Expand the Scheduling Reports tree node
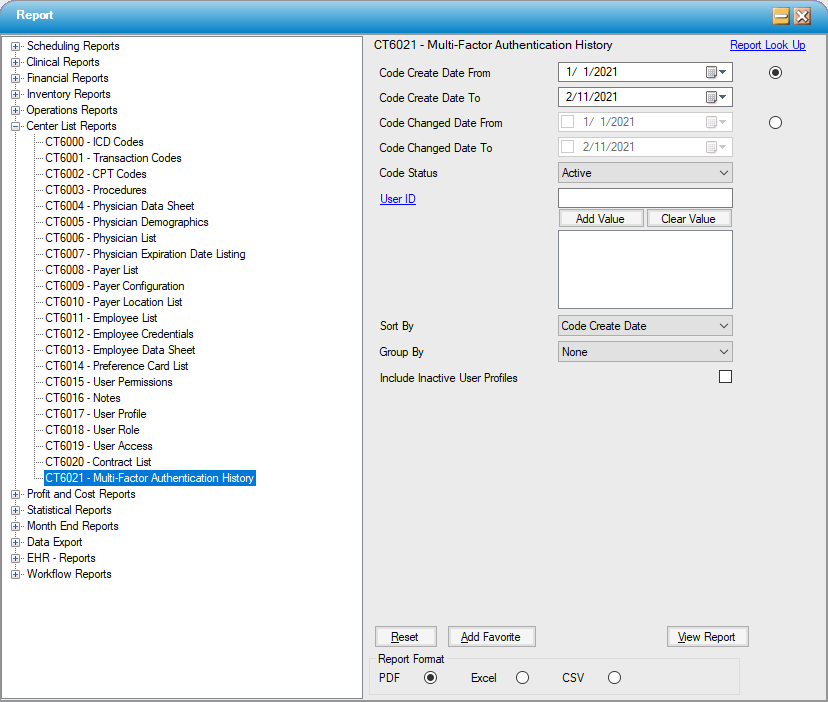 16,46
